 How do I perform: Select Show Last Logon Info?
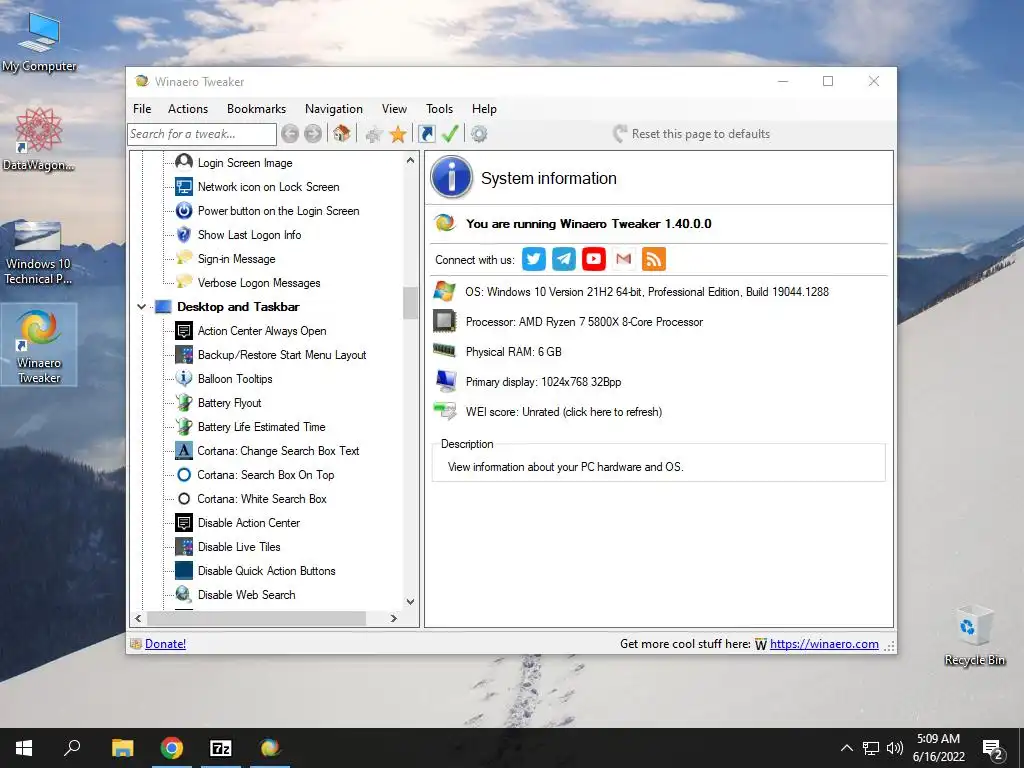pos(249,234)
